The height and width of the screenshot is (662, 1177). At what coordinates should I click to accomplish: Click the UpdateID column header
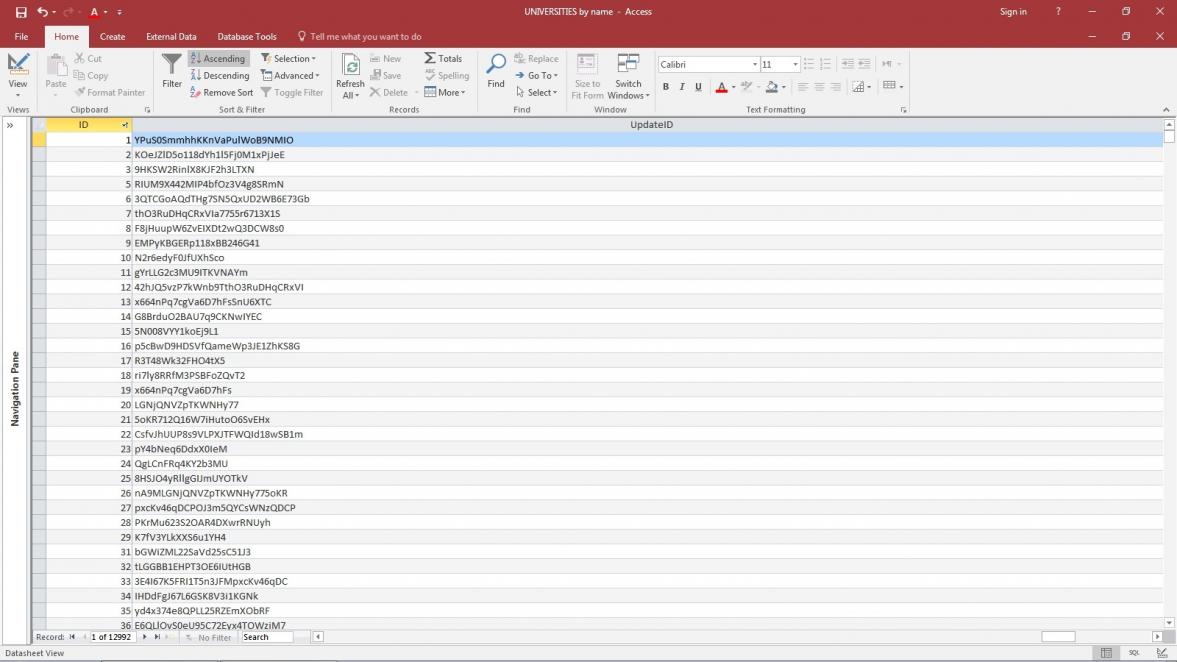pos(651,125)
